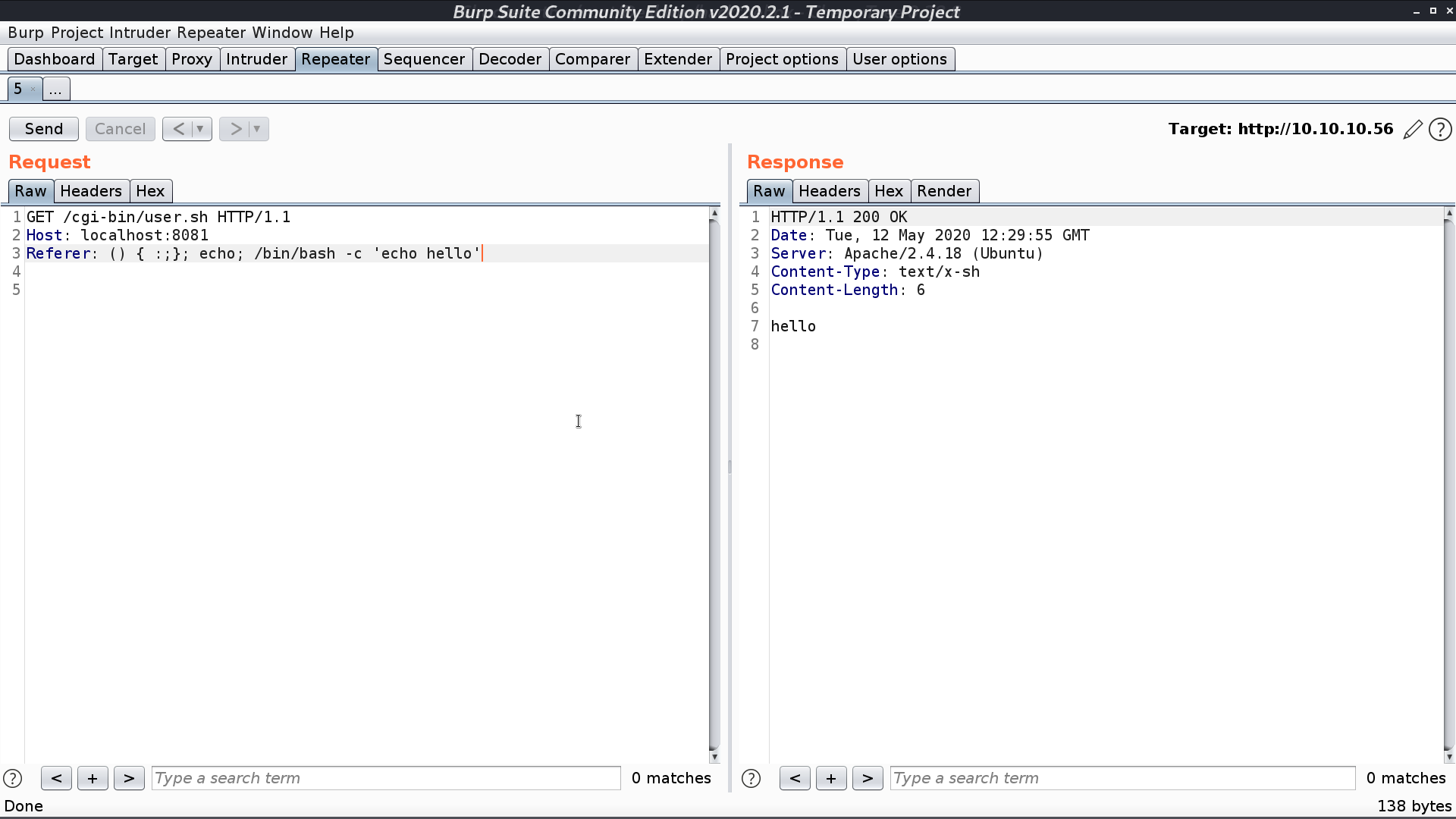Click the hello response body text
This screenshot has height=819, width=1456.
[793, 326]
